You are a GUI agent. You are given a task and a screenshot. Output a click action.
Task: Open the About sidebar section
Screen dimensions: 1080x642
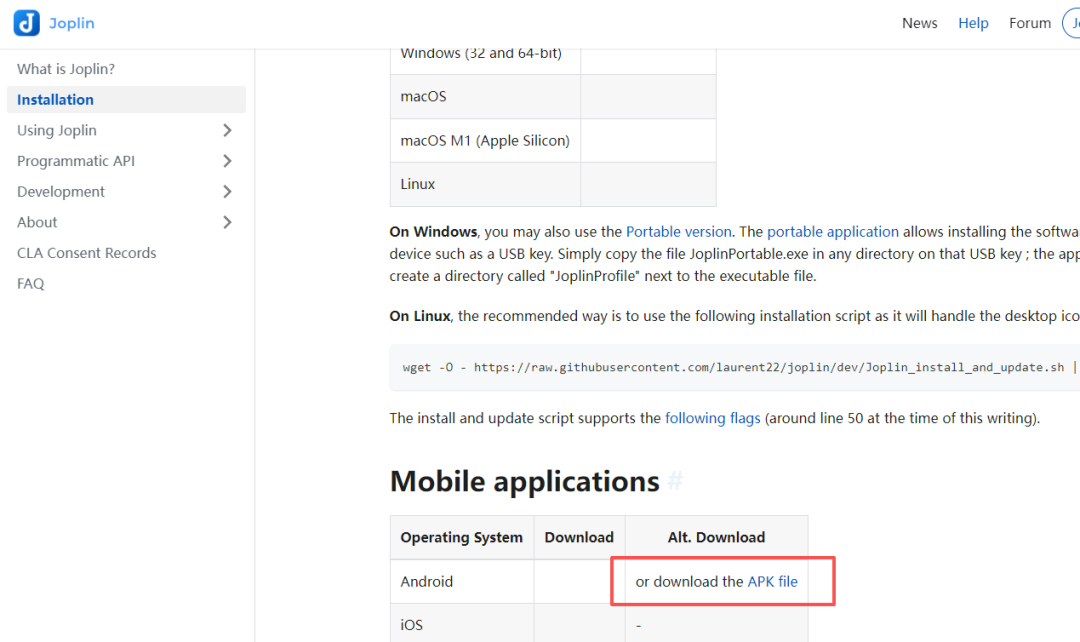[37, 222]
